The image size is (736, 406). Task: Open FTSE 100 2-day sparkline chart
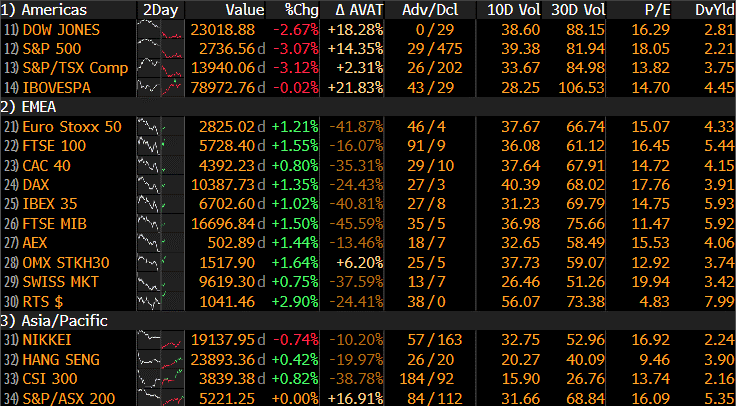coord(160,146)
